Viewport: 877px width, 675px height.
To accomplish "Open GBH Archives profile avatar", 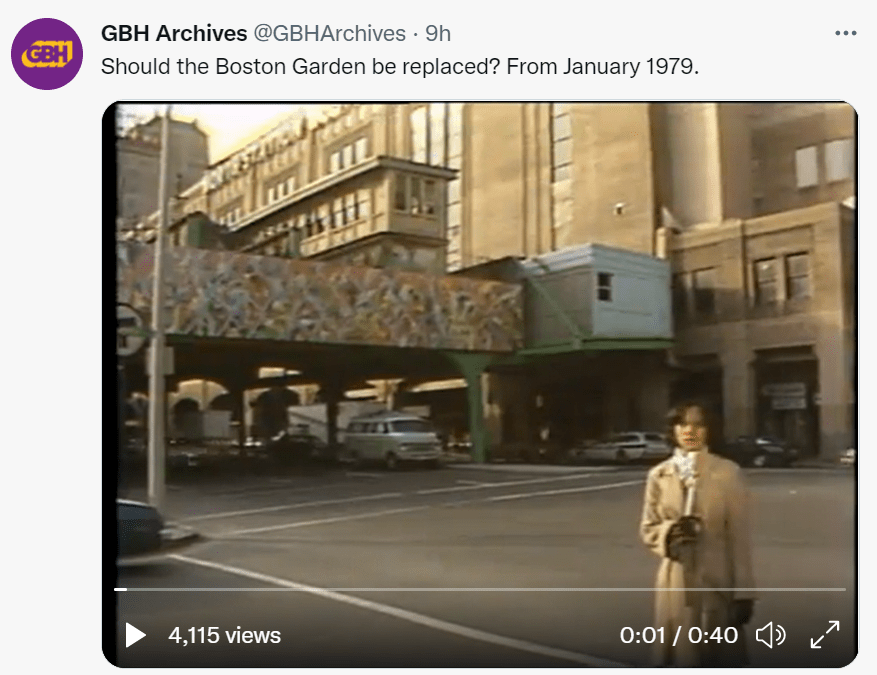I will coord(47,54).
